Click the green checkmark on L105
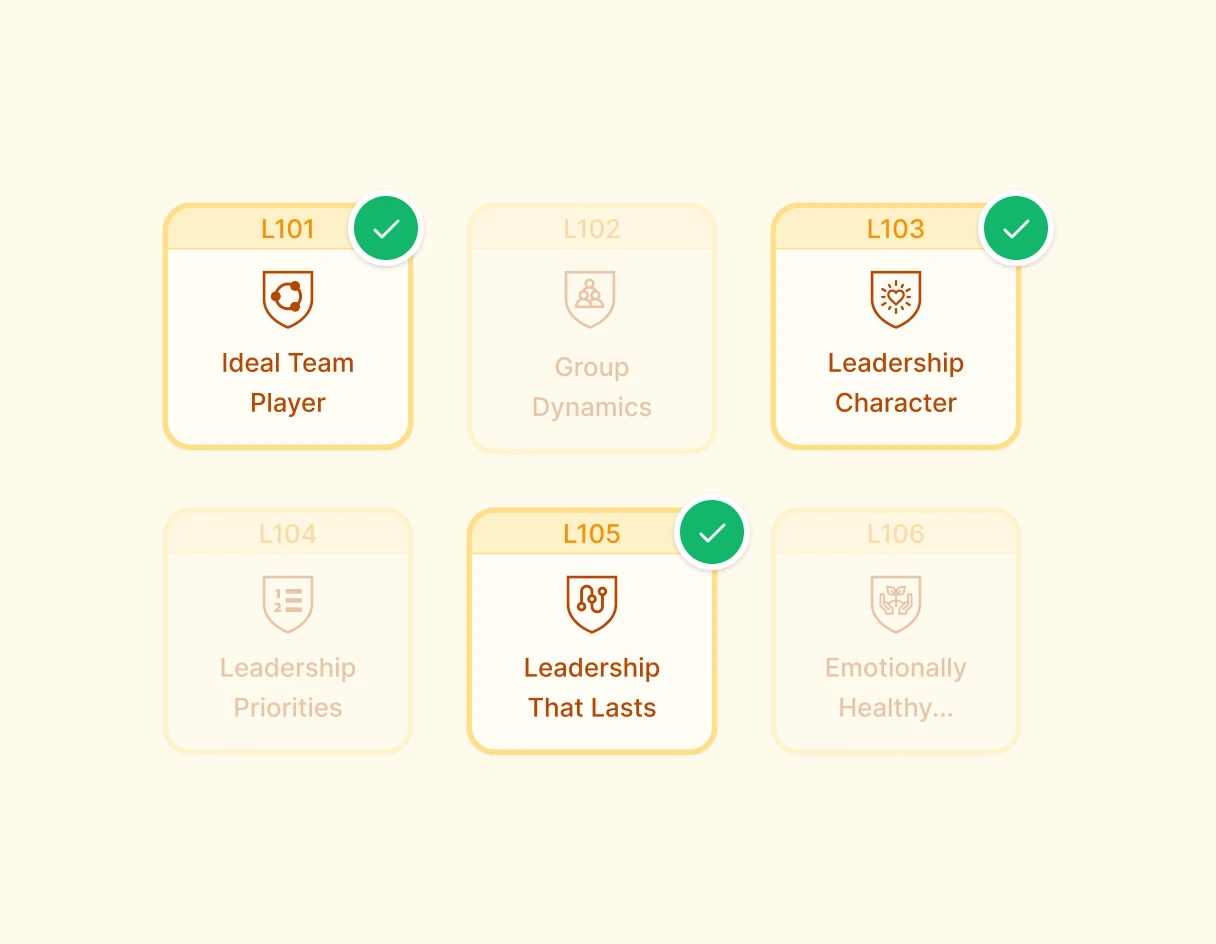Image resolution: width=1216 pixels, height=944 pixels. click(711, 532)
